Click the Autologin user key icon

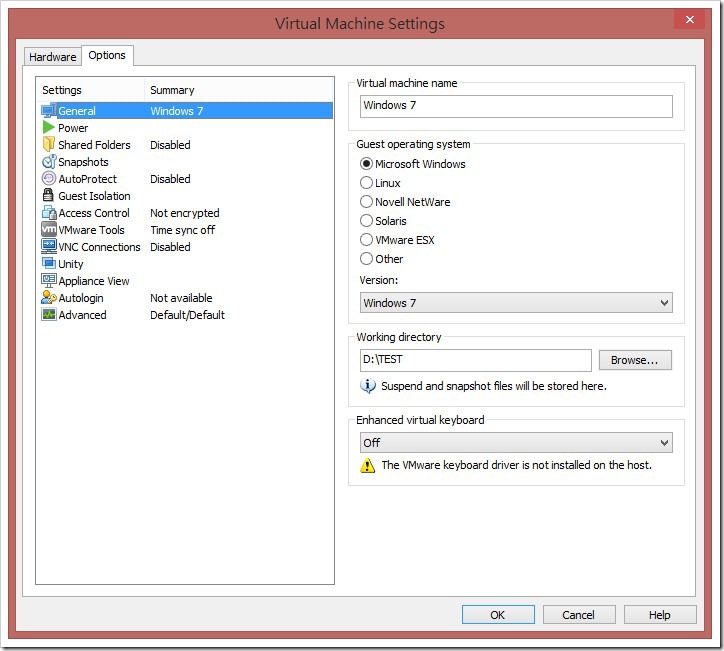coord(48,297)
